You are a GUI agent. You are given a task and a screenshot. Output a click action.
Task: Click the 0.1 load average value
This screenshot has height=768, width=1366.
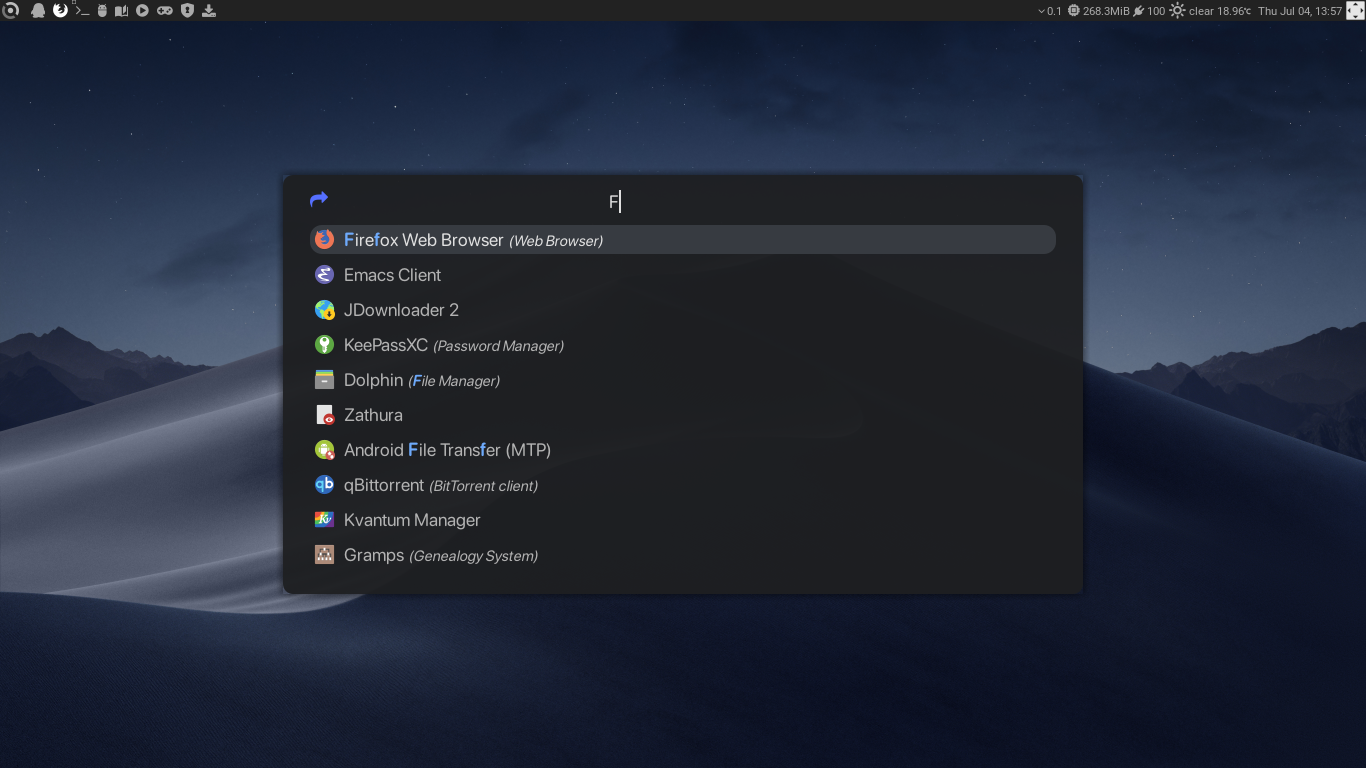(1054, 11)
